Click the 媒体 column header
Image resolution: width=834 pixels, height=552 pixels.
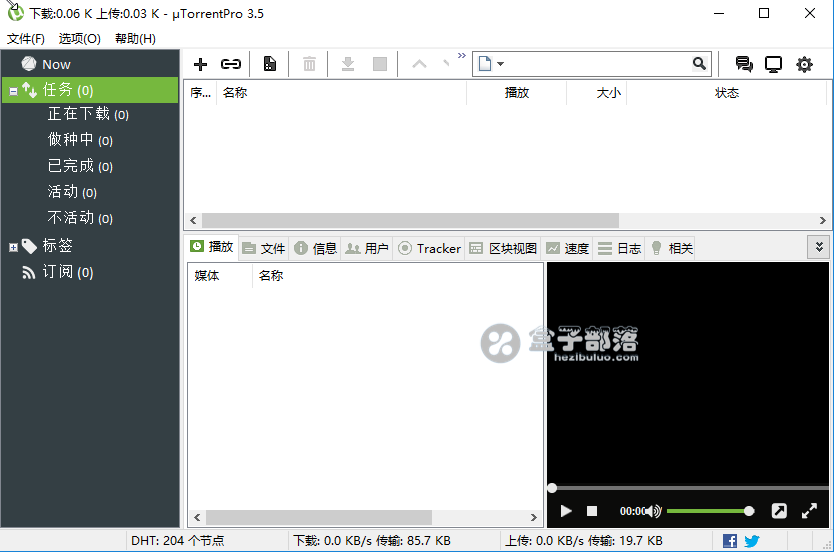pos(219,275)
